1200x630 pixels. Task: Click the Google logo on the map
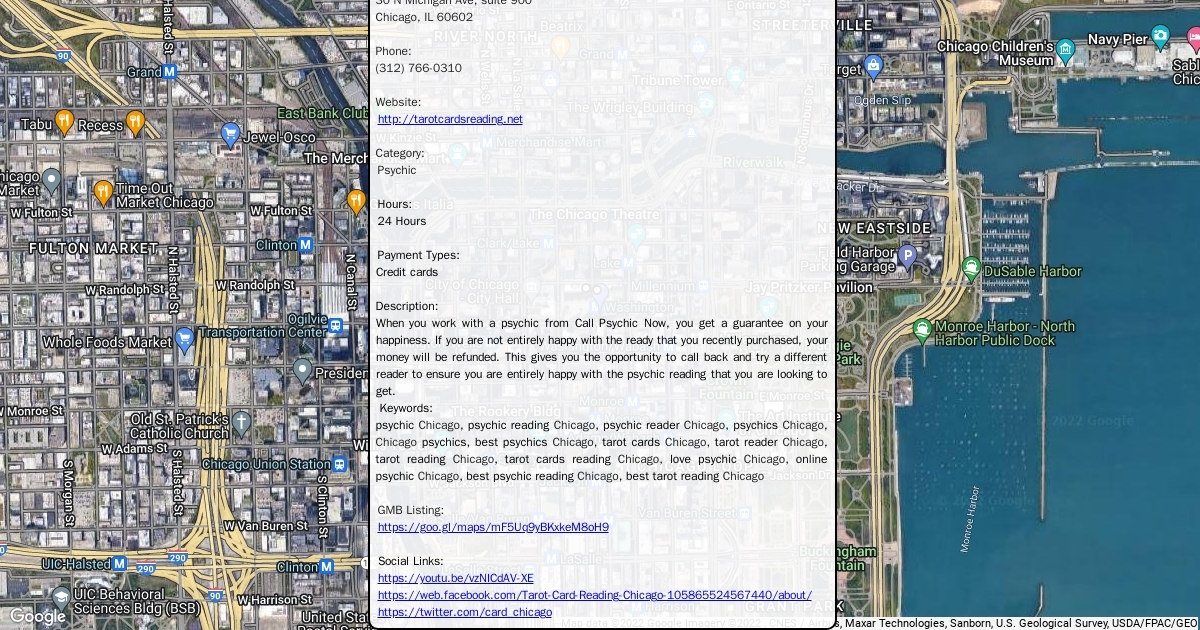point(37,616)
